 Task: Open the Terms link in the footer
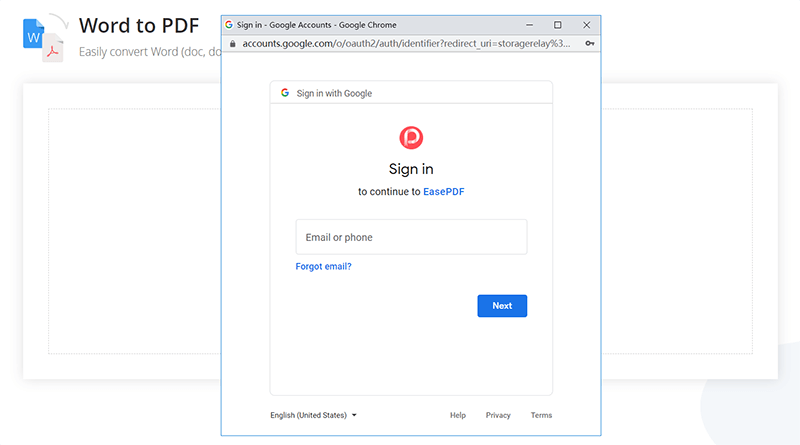click(541, 415)
